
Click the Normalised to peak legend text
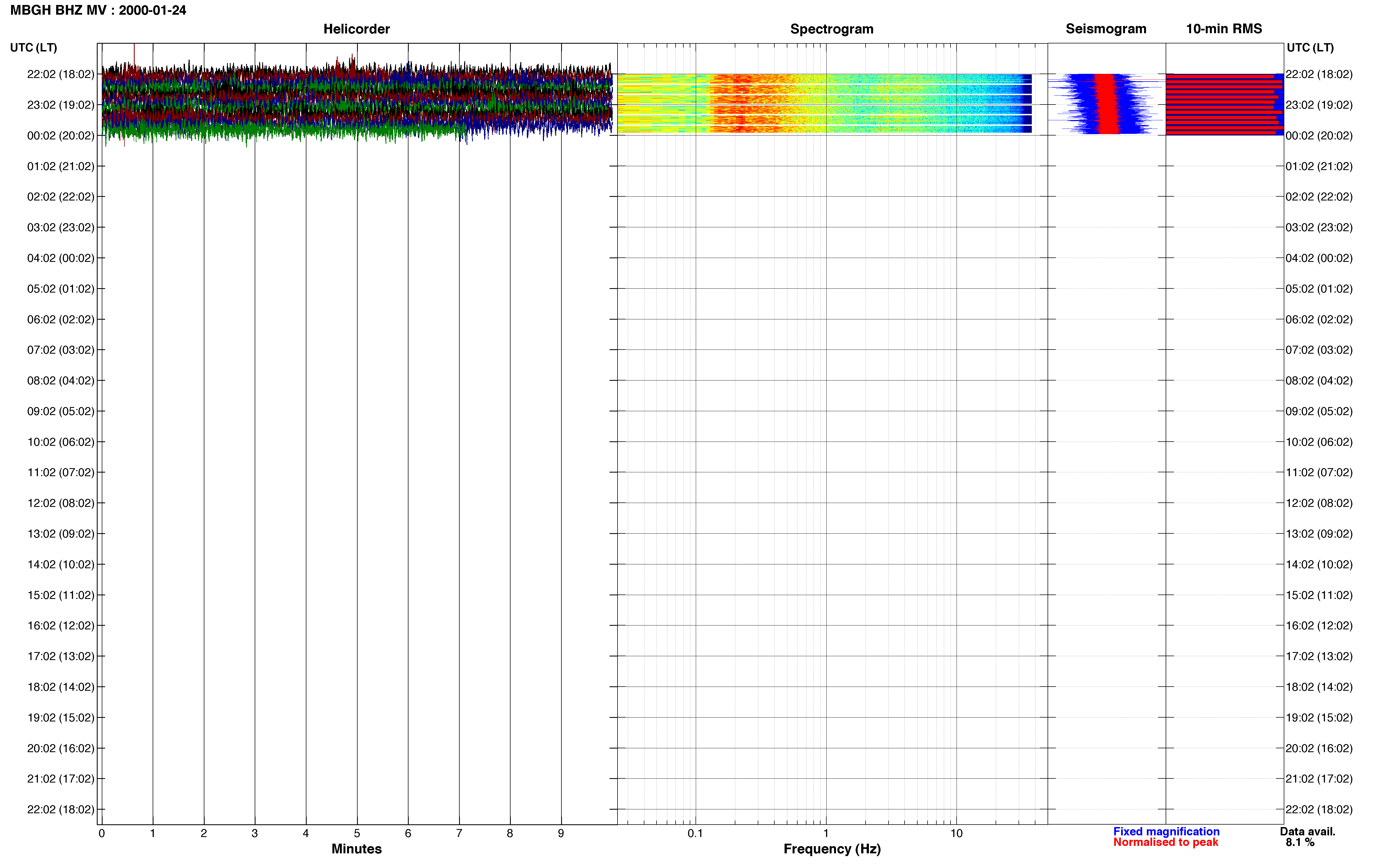[1165, 842]
